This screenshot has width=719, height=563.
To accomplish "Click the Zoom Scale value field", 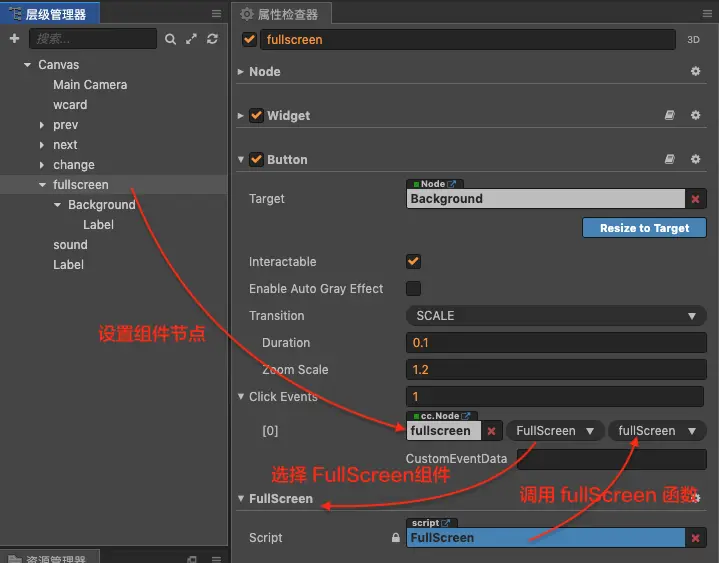I will (x=556, y=370).
